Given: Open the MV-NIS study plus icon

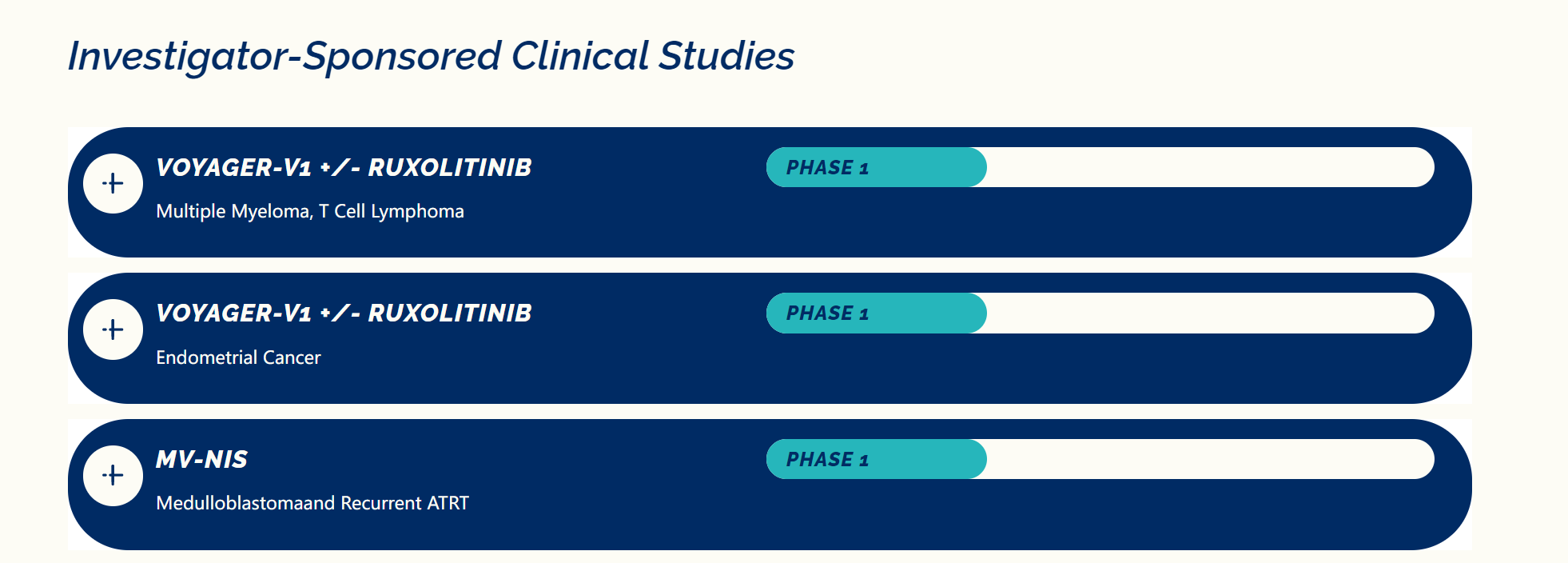Looking at the screenshot, I should point(113,476).
